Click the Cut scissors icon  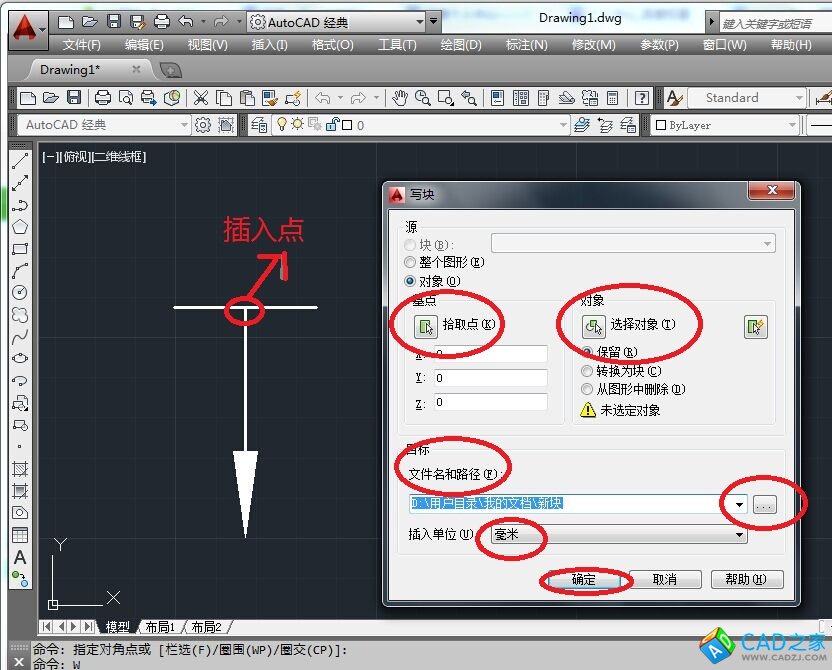pyautogui.click(x=201, y=98)
